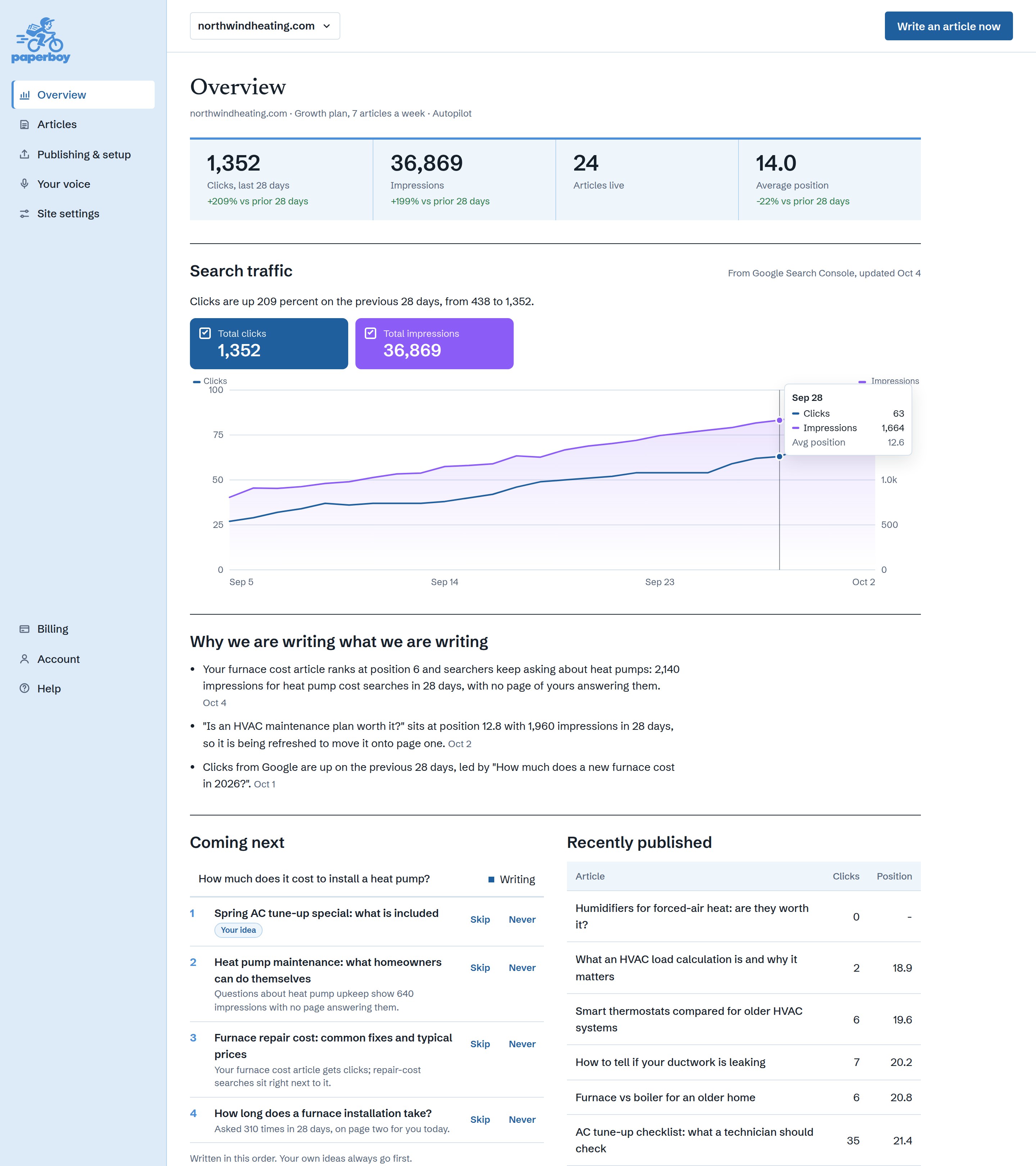Click the Articles document icon
Image resolution: width=1036 pixels, height=1166 pixels.
pos(24,125)
